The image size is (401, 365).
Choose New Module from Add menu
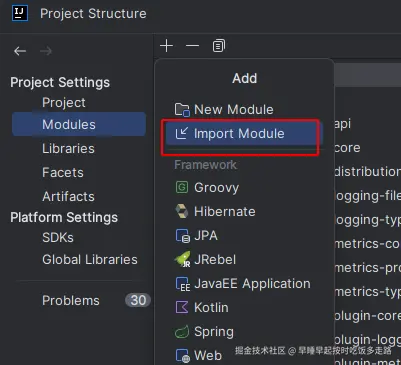[x=244, y=109]
